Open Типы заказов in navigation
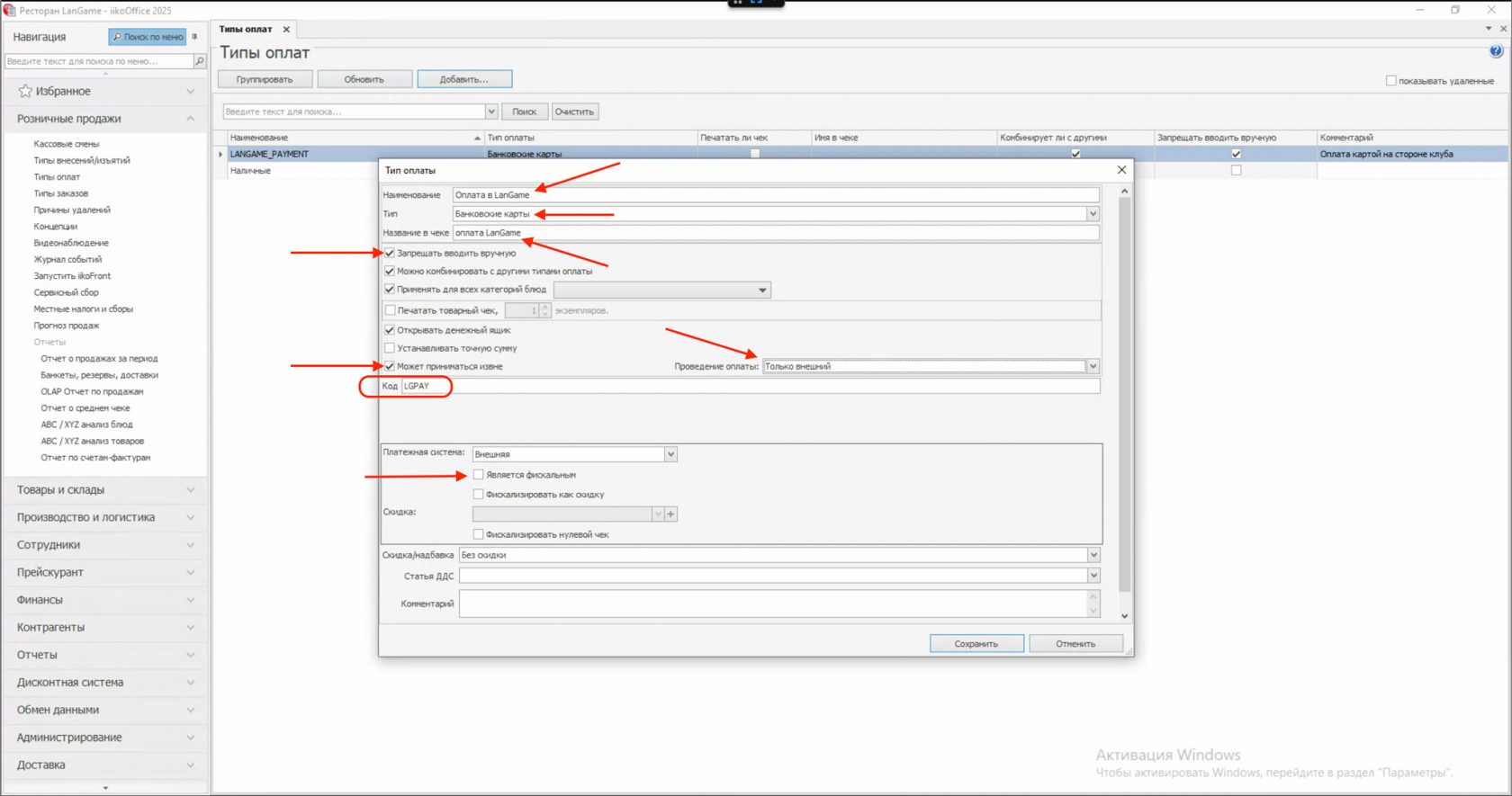Viewport: 1512px width, 796px height. pyautogui.click(x=61, y=193)
